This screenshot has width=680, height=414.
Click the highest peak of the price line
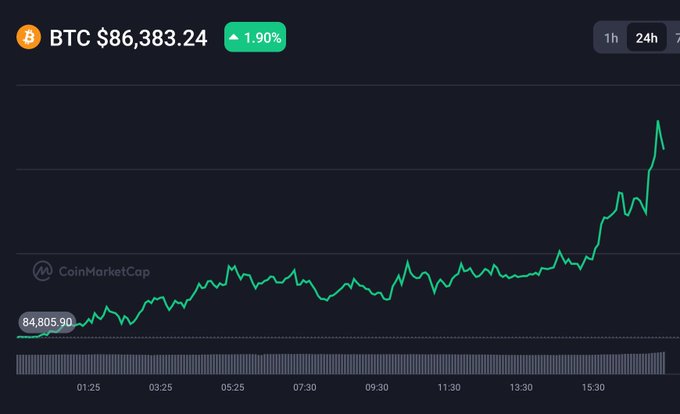(x=658, y=121)
